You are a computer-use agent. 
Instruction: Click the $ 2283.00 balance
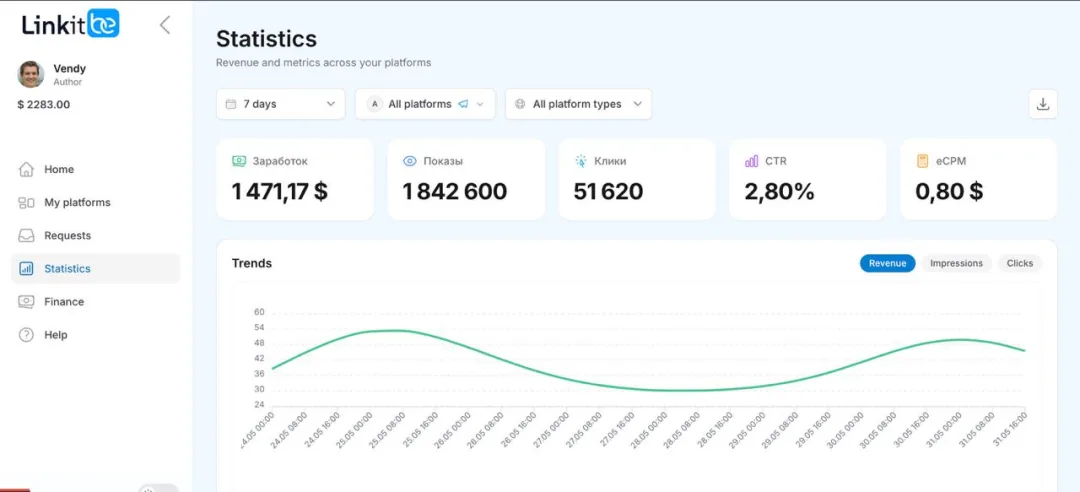coord(43,105)
